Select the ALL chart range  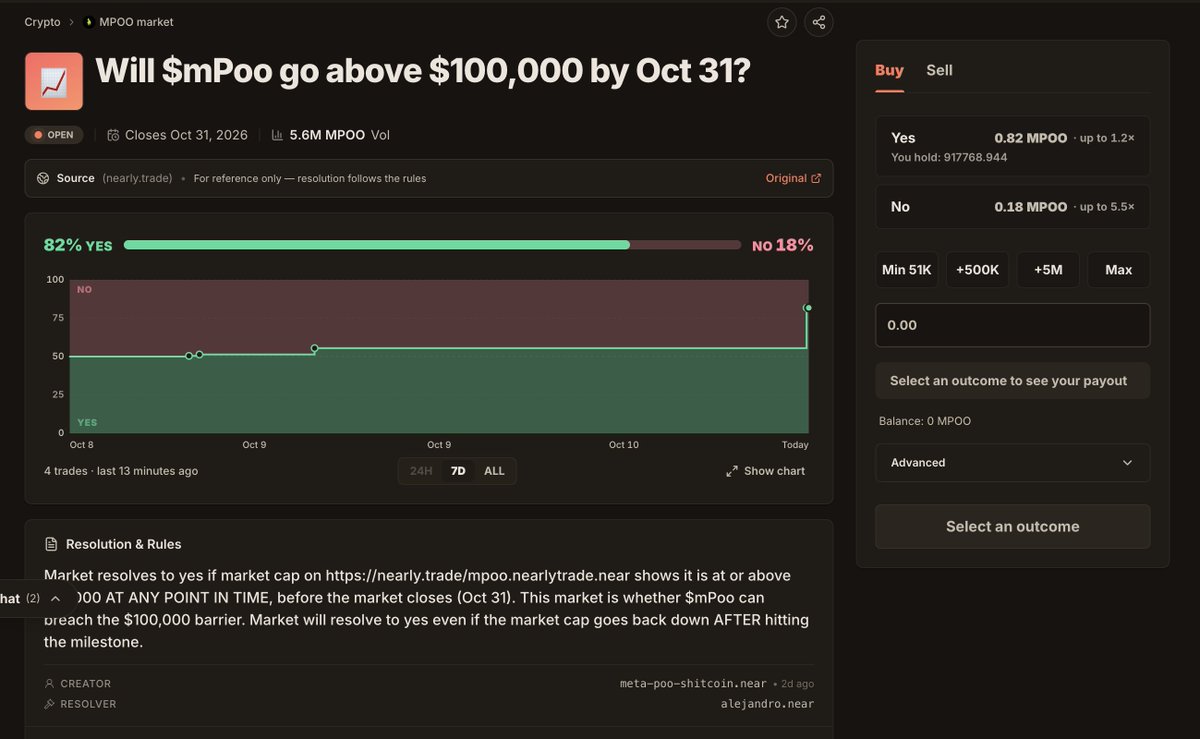click(x=494, y=471)
